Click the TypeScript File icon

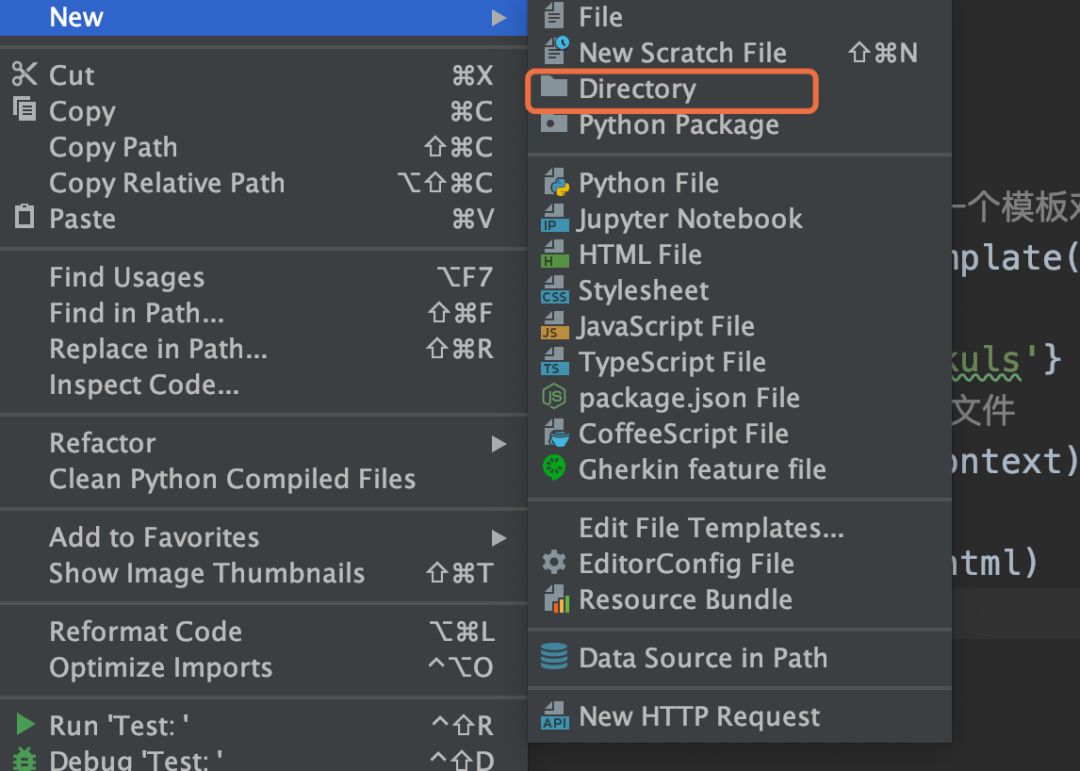[554, 364]
